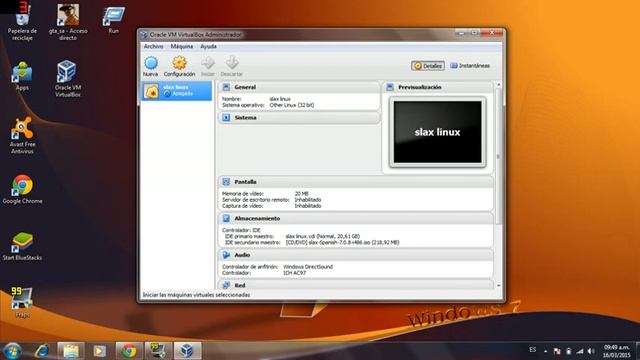This screenshot has height=360, width=640.
Task: Click the '20 MB' video memory value
Action: [x=302, y=193]
